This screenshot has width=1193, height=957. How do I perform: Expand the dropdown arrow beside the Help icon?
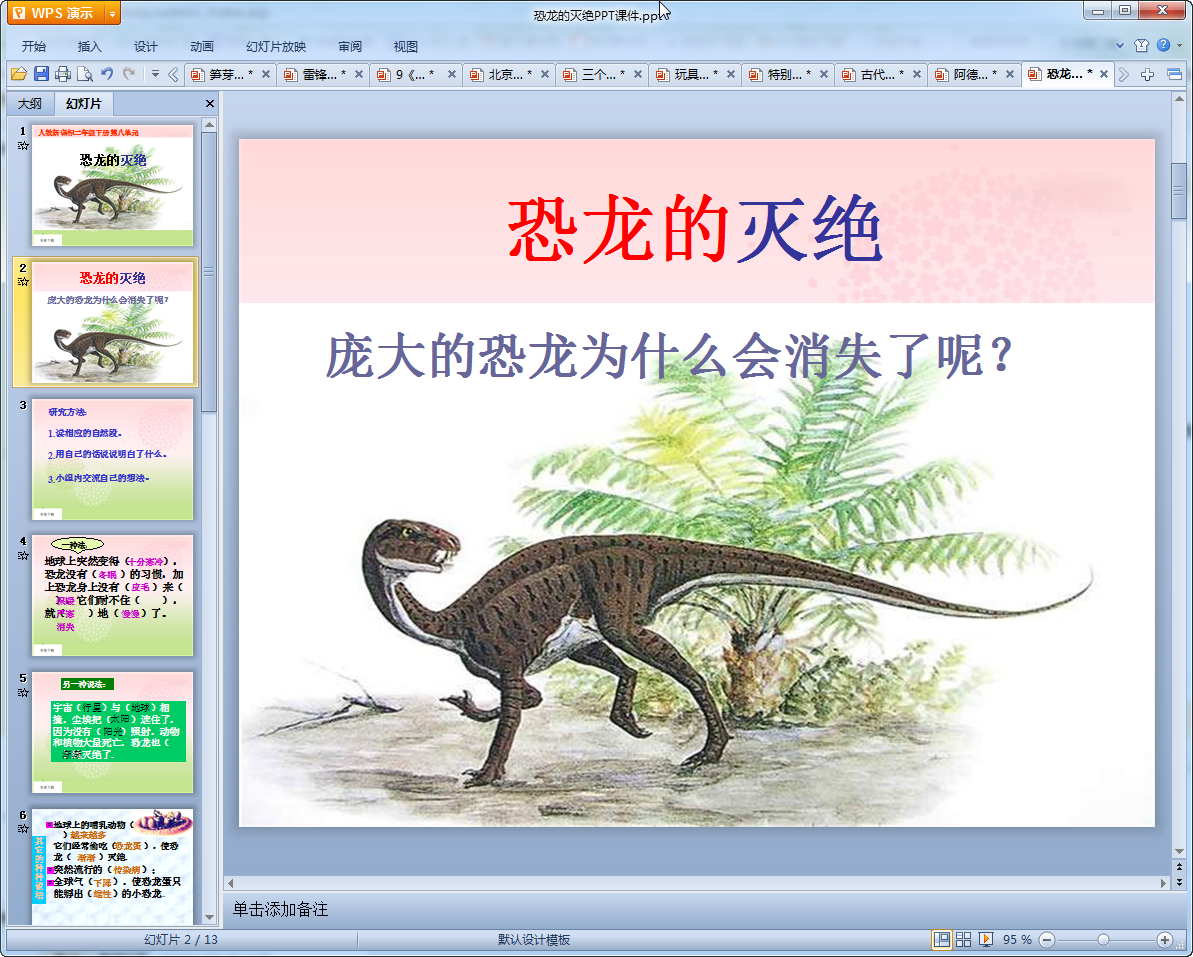point(1179,46)
